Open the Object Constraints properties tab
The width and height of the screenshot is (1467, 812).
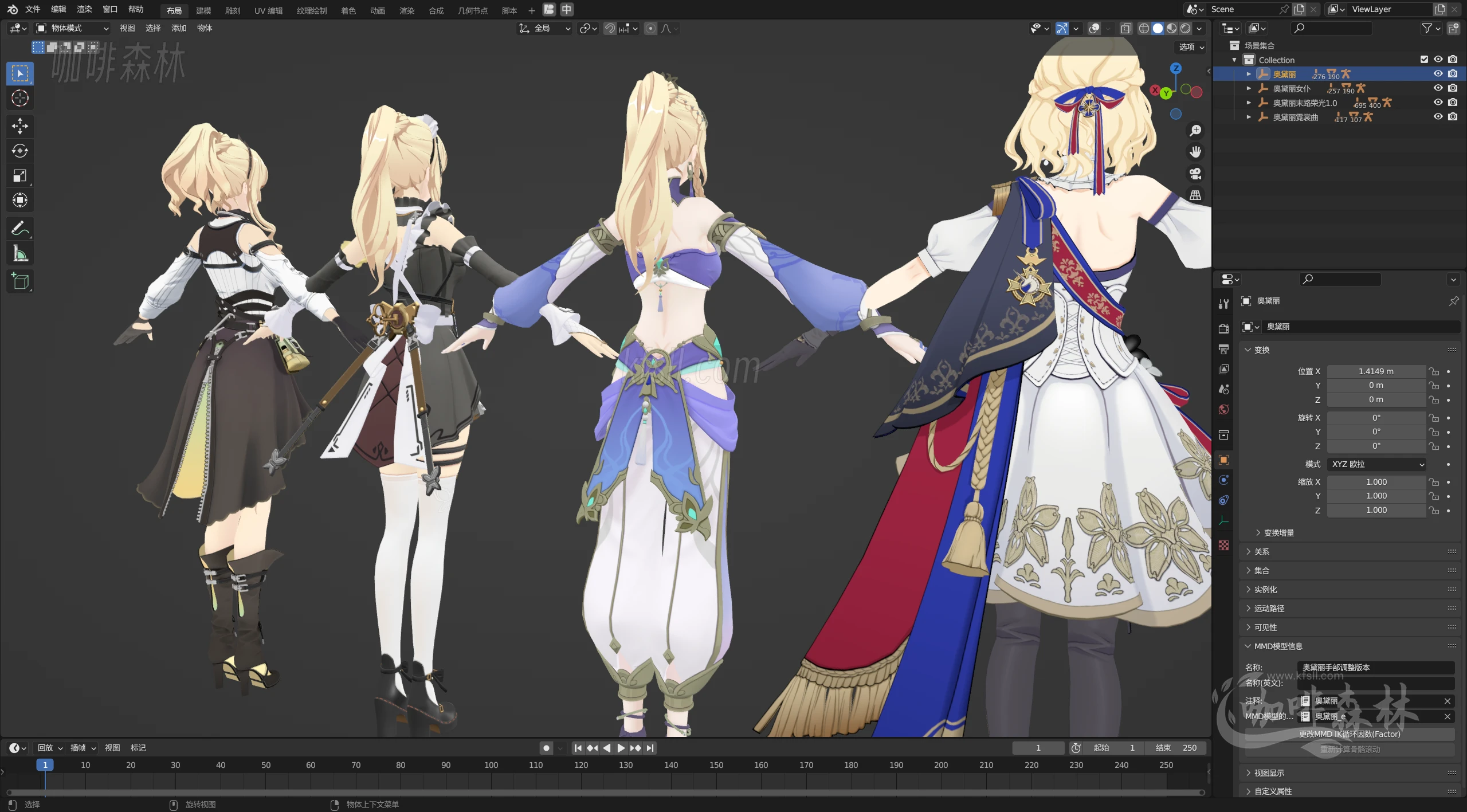click(x=1223, y=500)
